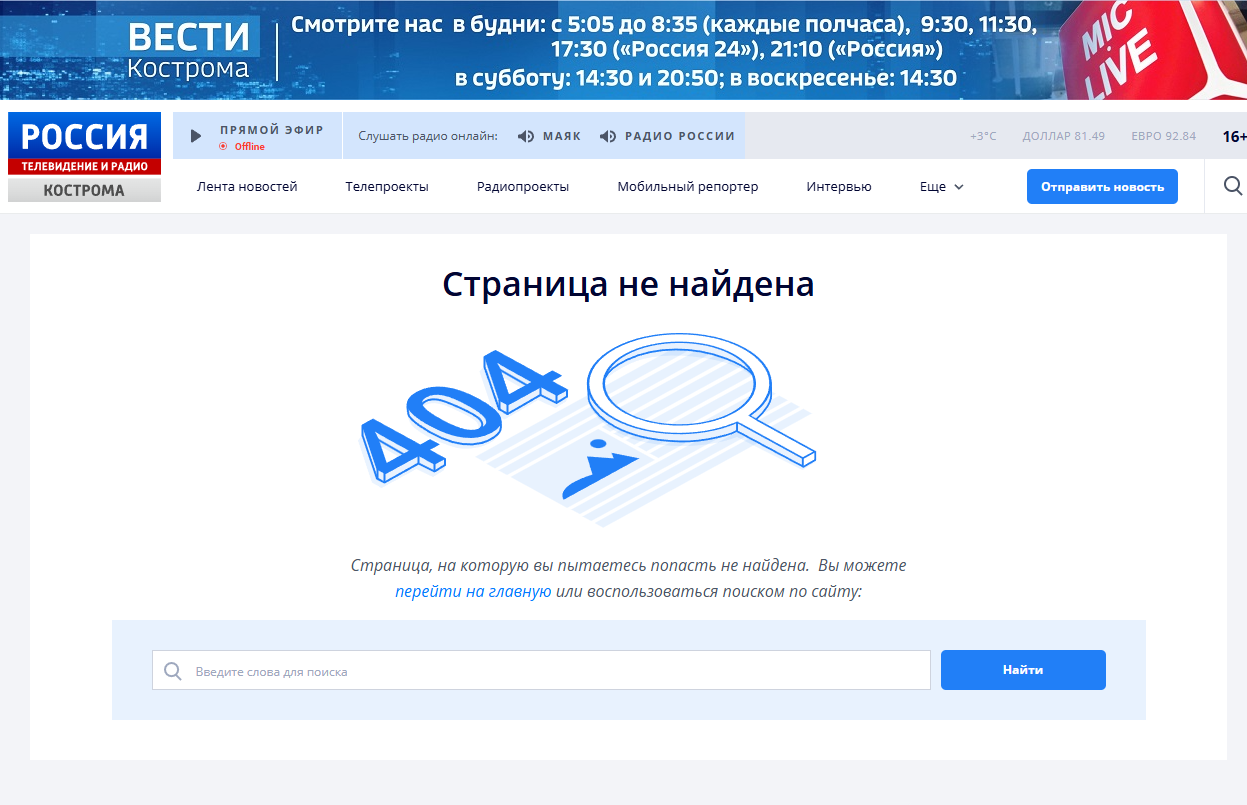
Task: Open the Интервью section
Action: pyautogui.click(x=839, y=187)
